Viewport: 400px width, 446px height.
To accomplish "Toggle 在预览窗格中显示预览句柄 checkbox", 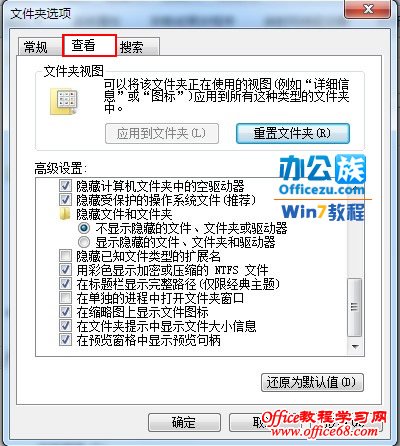I will 65,340.
